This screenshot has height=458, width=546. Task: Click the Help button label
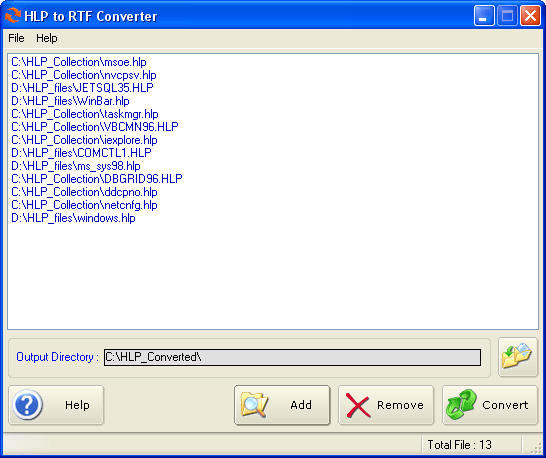(x=77, y=405)
